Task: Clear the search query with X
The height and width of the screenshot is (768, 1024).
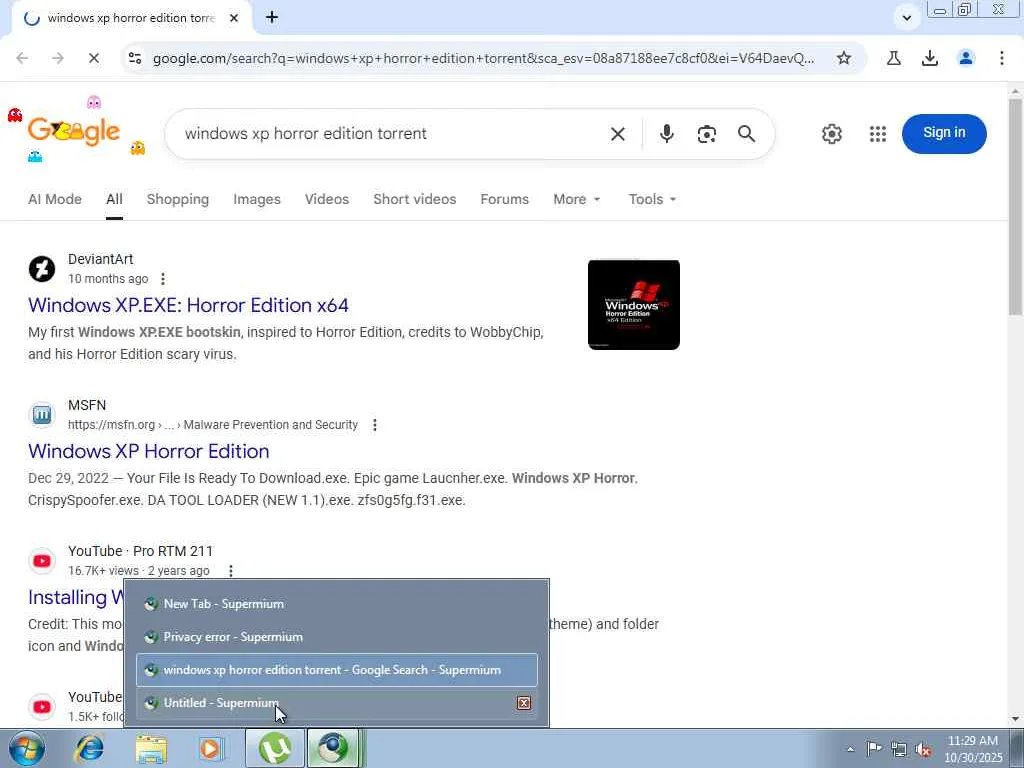Action: (618, 134)
